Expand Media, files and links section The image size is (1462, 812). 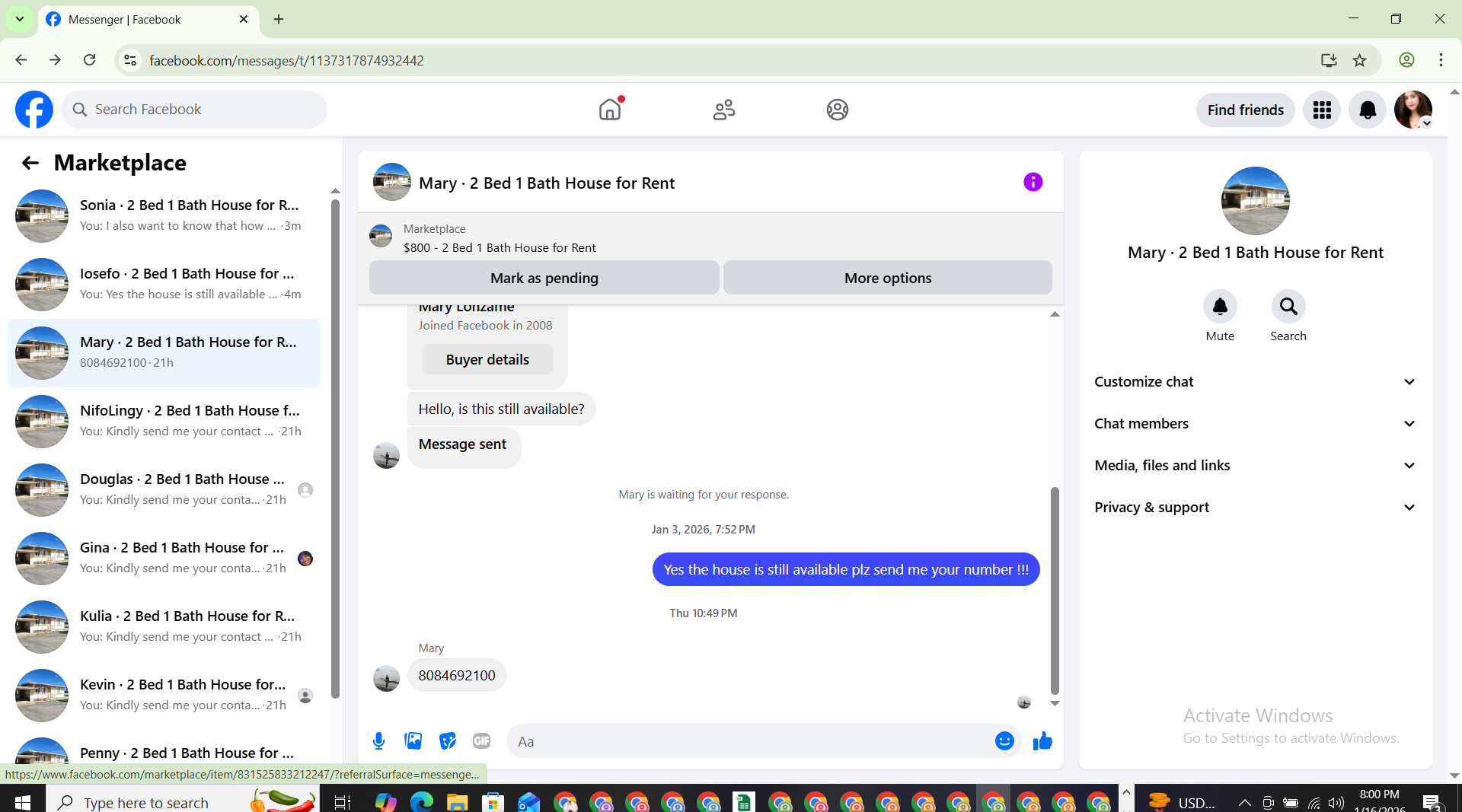pyautogui.click(x=1255, y=466)
